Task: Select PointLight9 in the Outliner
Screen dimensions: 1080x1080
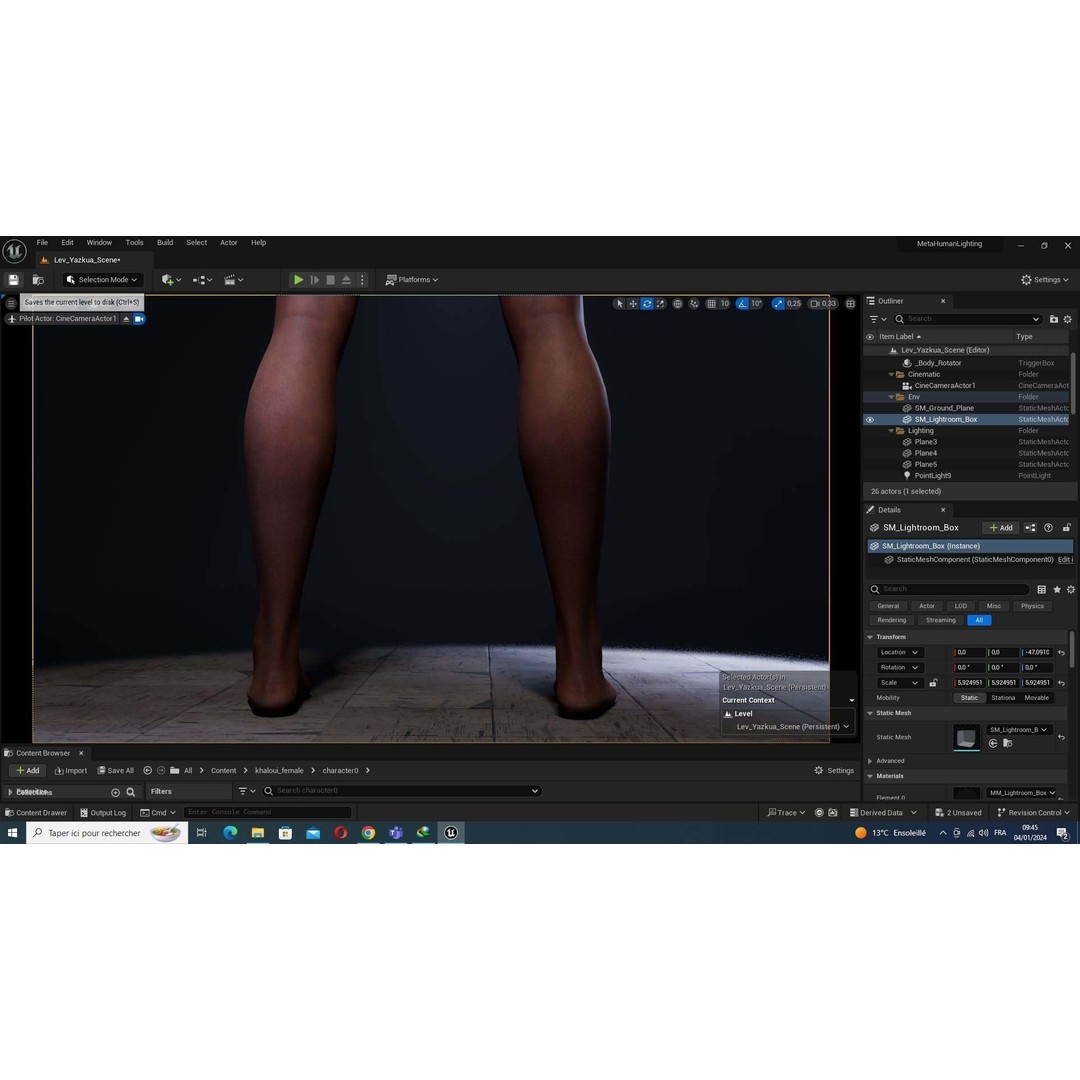Action: point(933,476)
